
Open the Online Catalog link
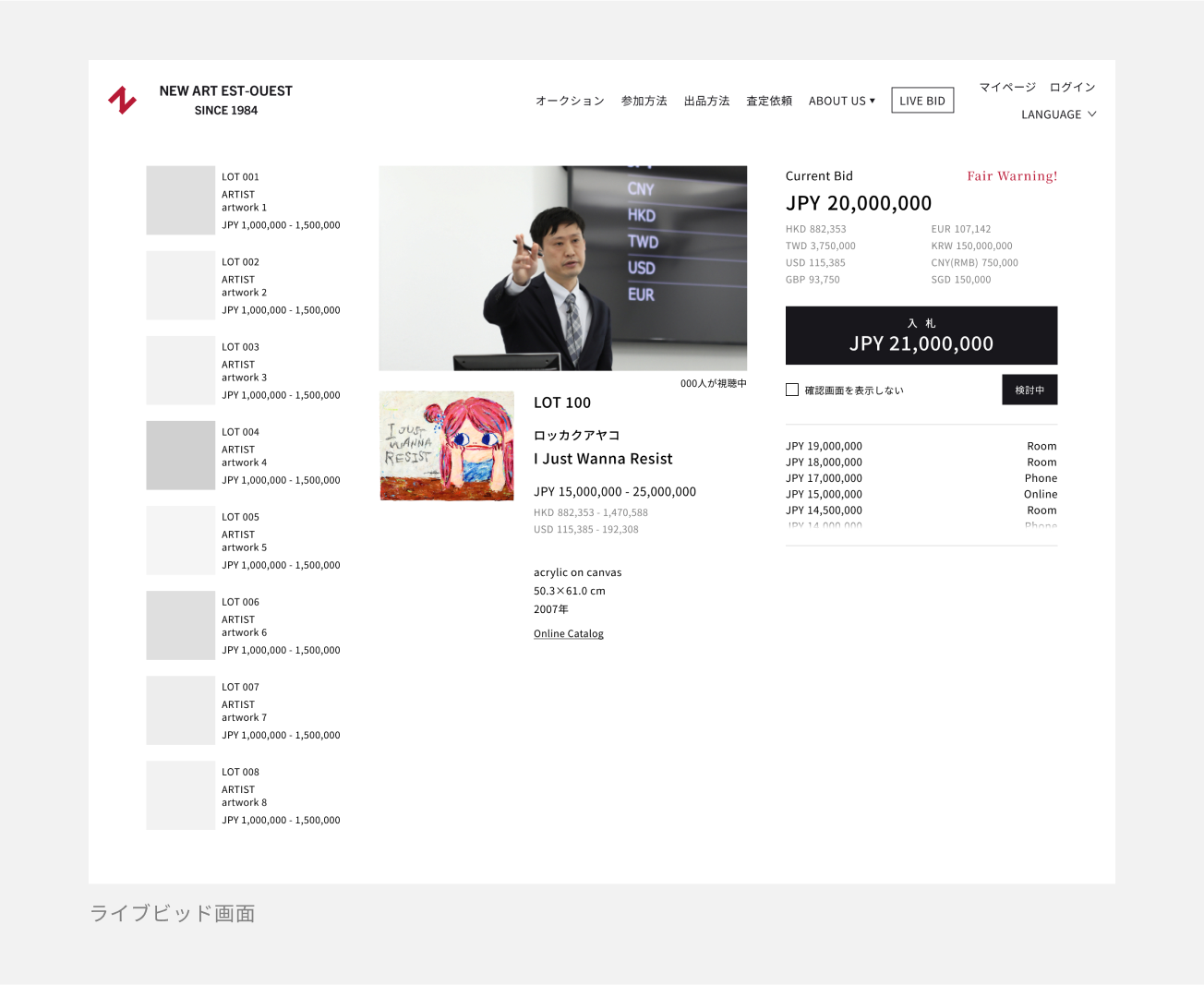click(x=568, y=633)
